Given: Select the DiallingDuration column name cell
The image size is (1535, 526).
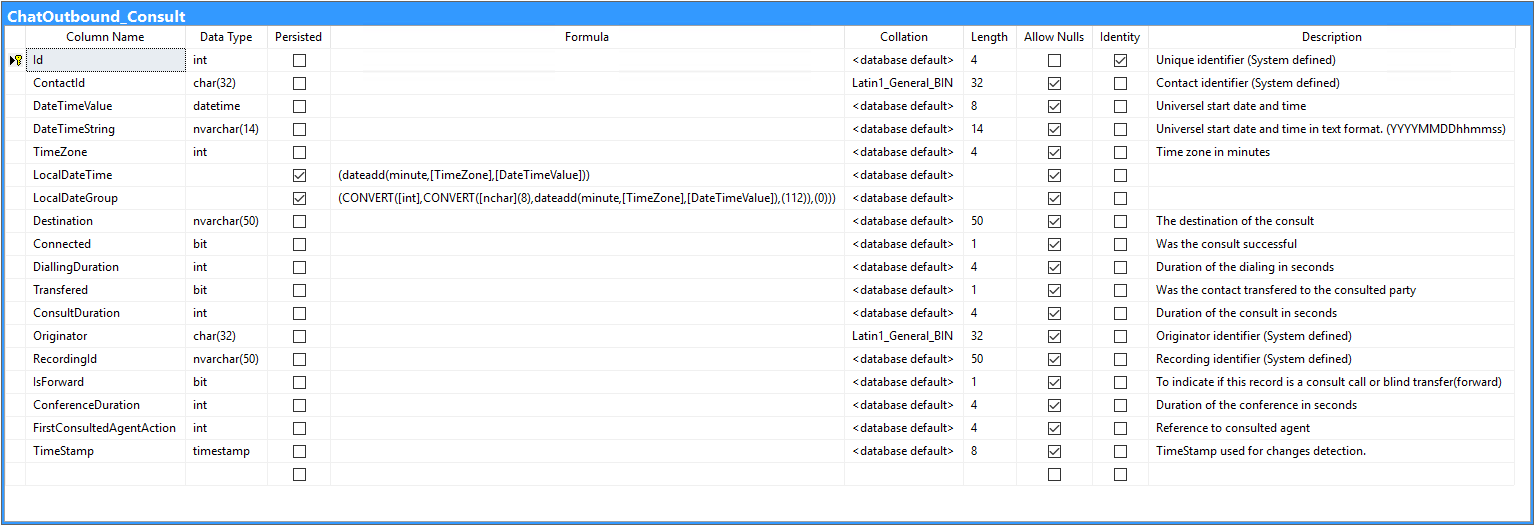Looking at the screenshot, I should click(x=105, y=267).
